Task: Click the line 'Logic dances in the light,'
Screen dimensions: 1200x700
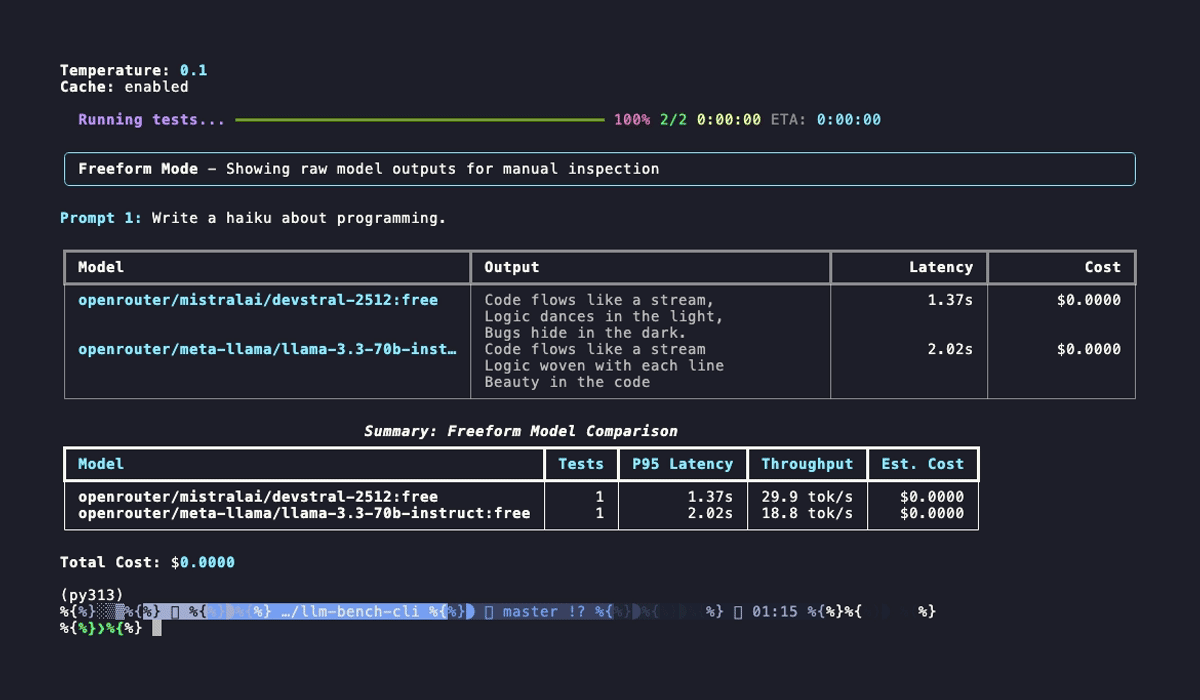Action: [604, 316]
